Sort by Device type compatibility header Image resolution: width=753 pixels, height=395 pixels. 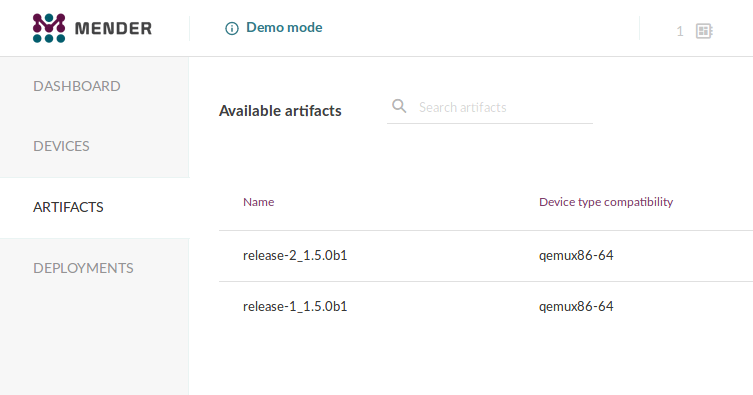click(x=606, y=202)
